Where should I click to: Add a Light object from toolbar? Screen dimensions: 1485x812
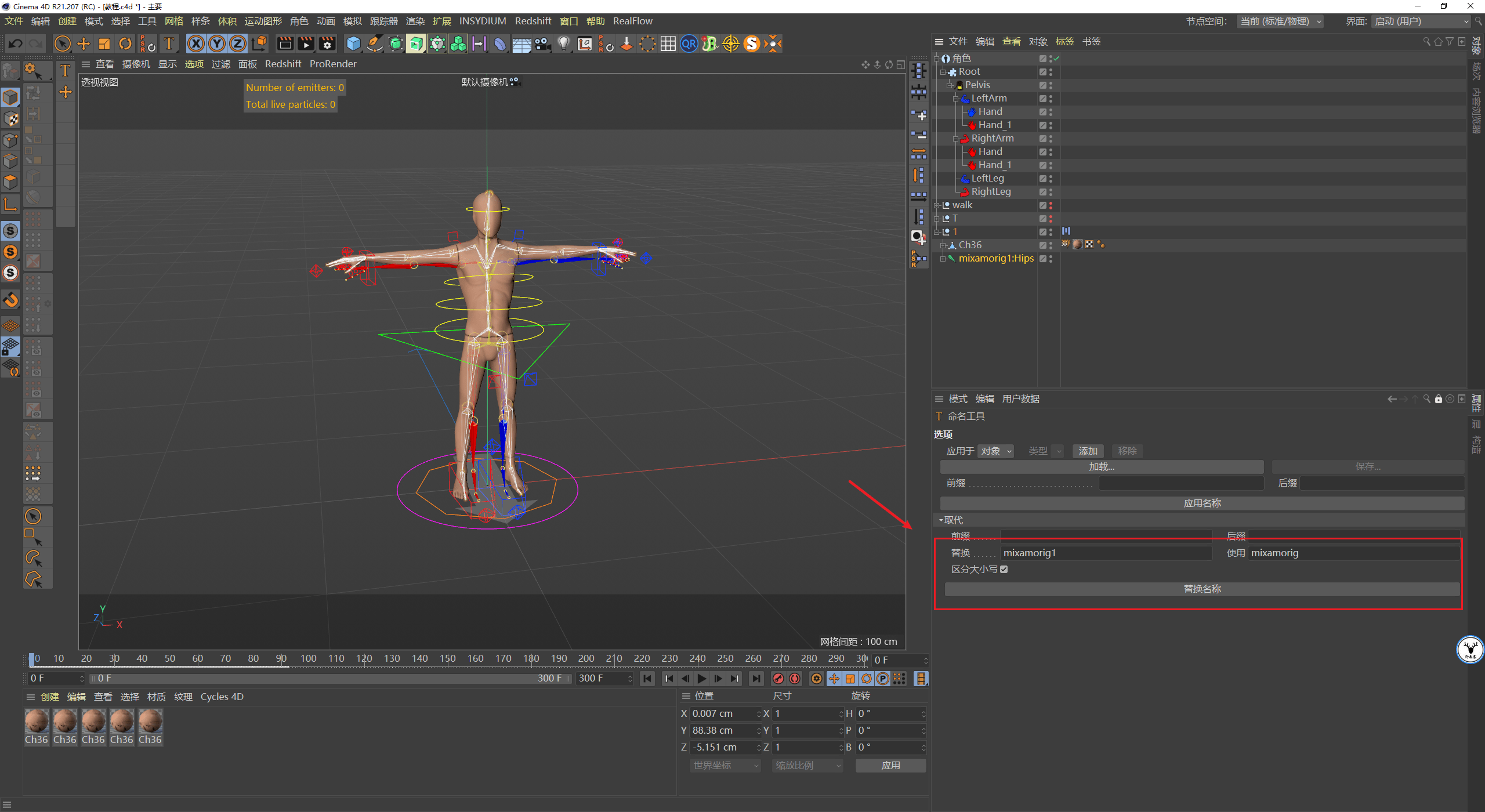click(x=563, y=43)
